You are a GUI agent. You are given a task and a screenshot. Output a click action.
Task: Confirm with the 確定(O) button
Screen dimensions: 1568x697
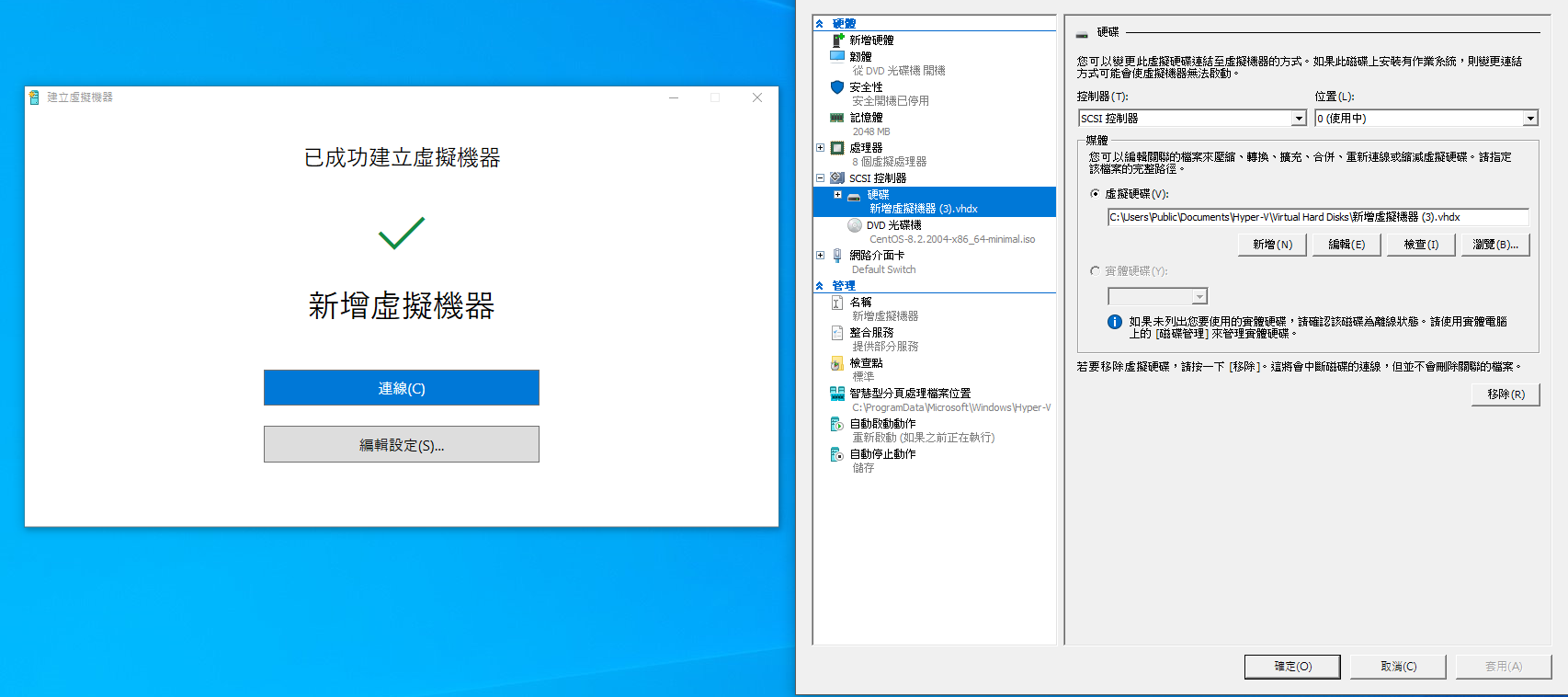1292,667
